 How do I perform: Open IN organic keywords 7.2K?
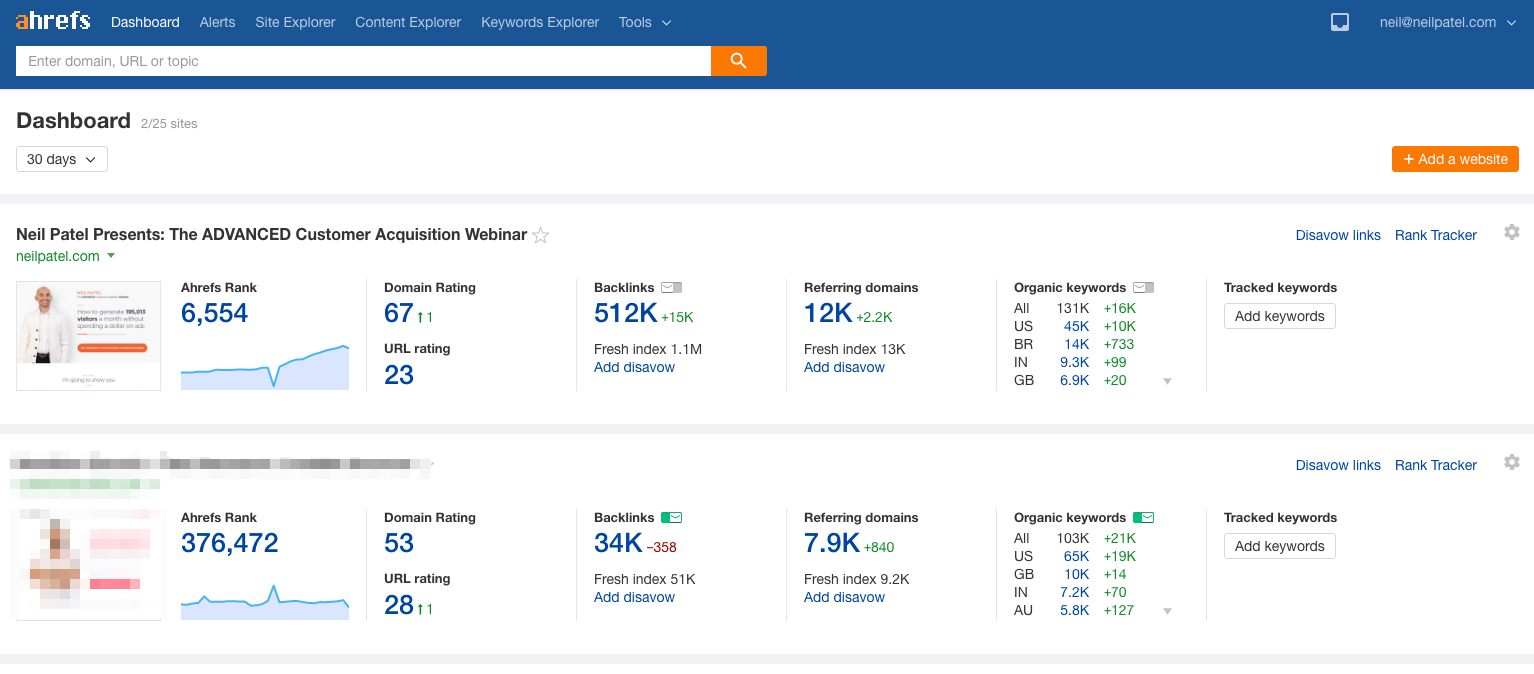1074,592
